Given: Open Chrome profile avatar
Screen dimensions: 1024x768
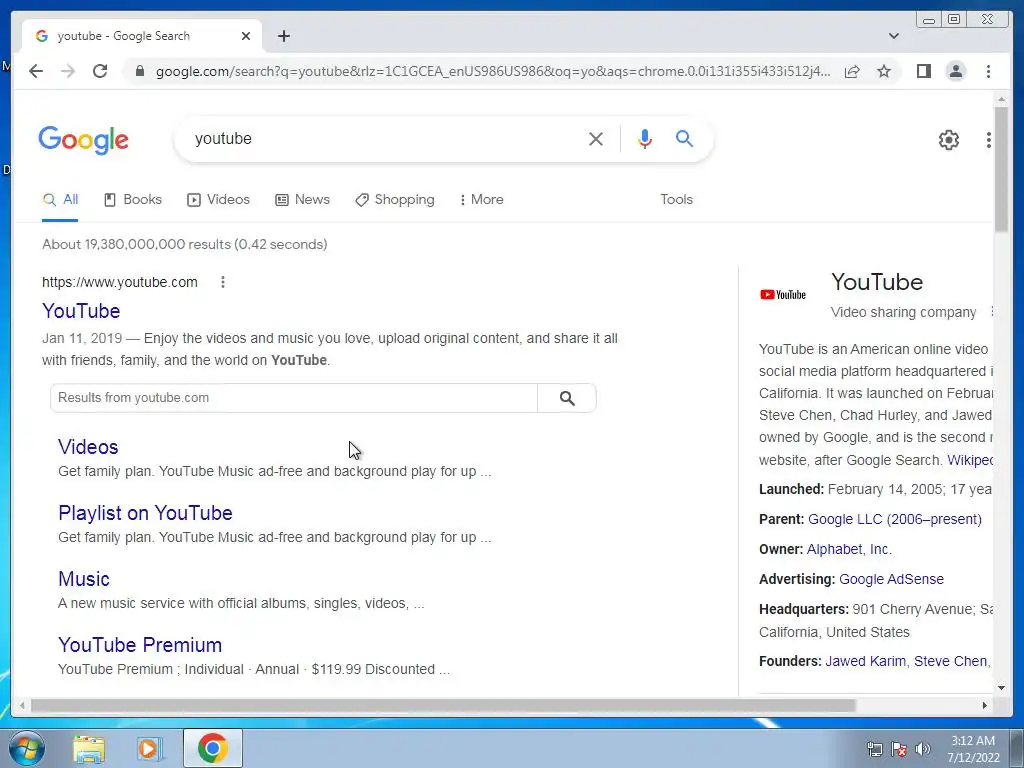Looking at the screenshot, I should pyautogui.click(x=955, y=71).
